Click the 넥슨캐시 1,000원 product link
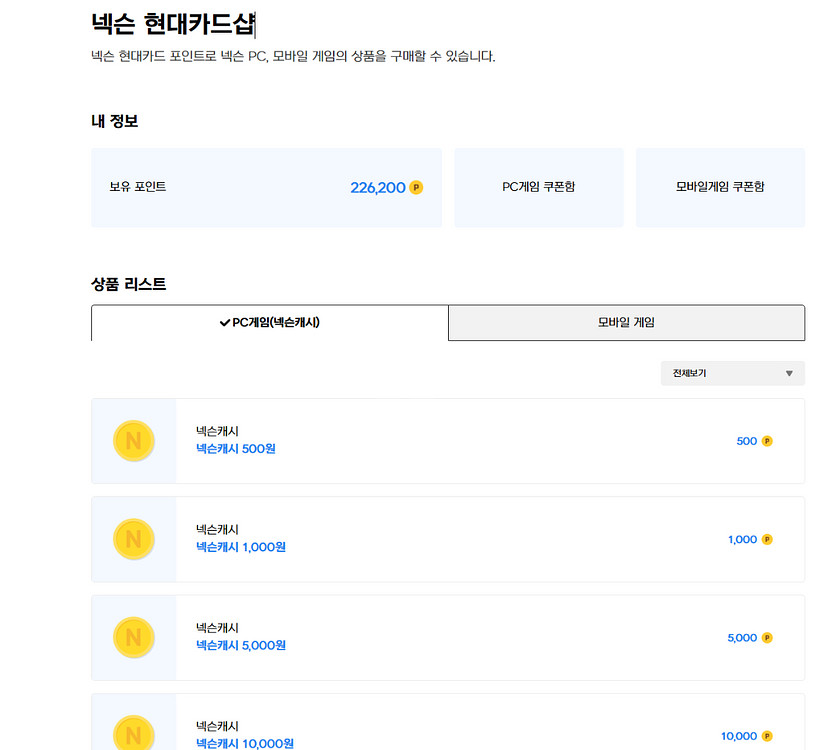Screen dimensions: 836x750 coord(241,547)
